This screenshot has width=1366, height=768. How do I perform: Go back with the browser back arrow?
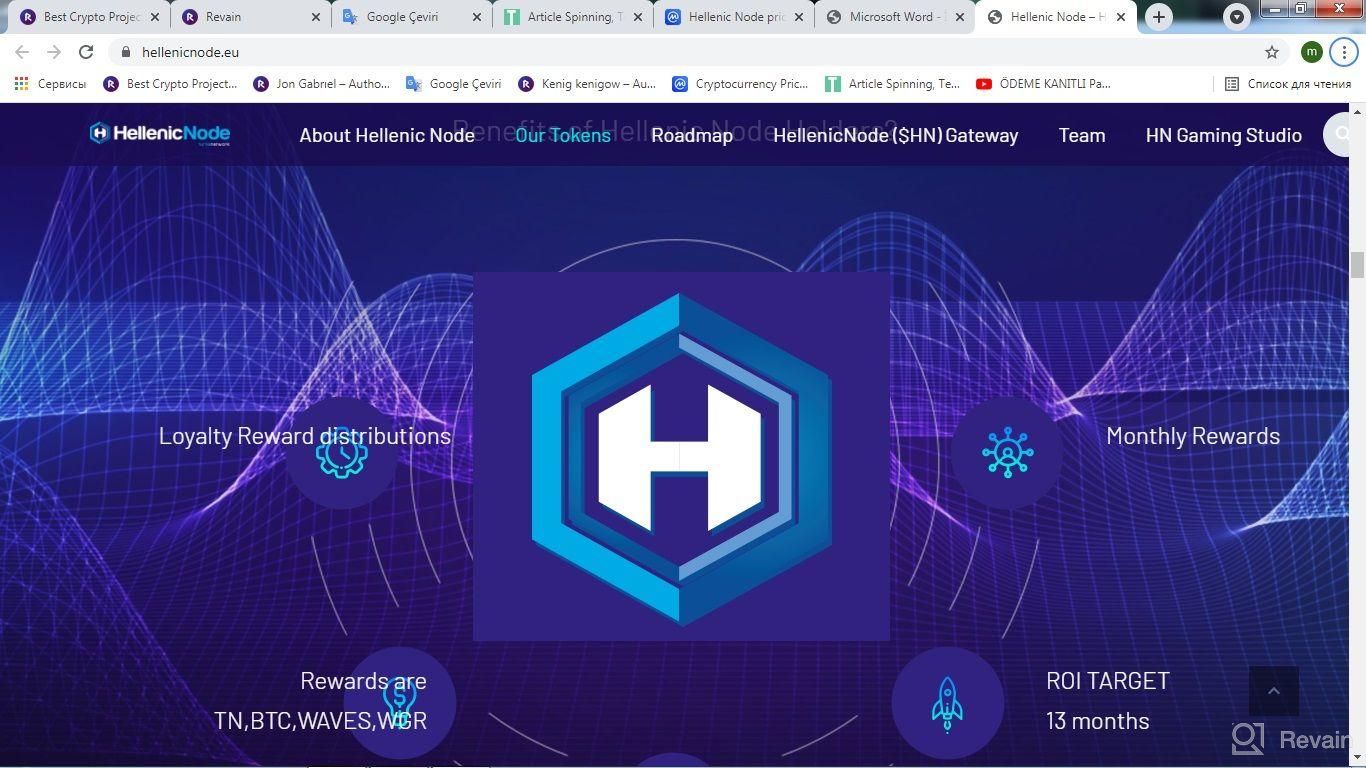pos(22,52)
